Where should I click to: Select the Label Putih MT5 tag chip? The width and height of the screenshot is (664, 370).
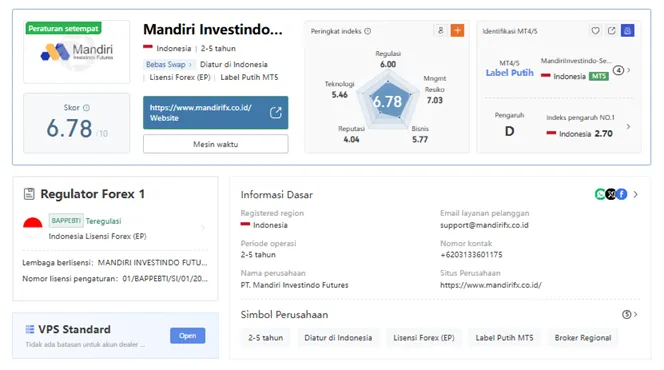(x=504, y=338)
